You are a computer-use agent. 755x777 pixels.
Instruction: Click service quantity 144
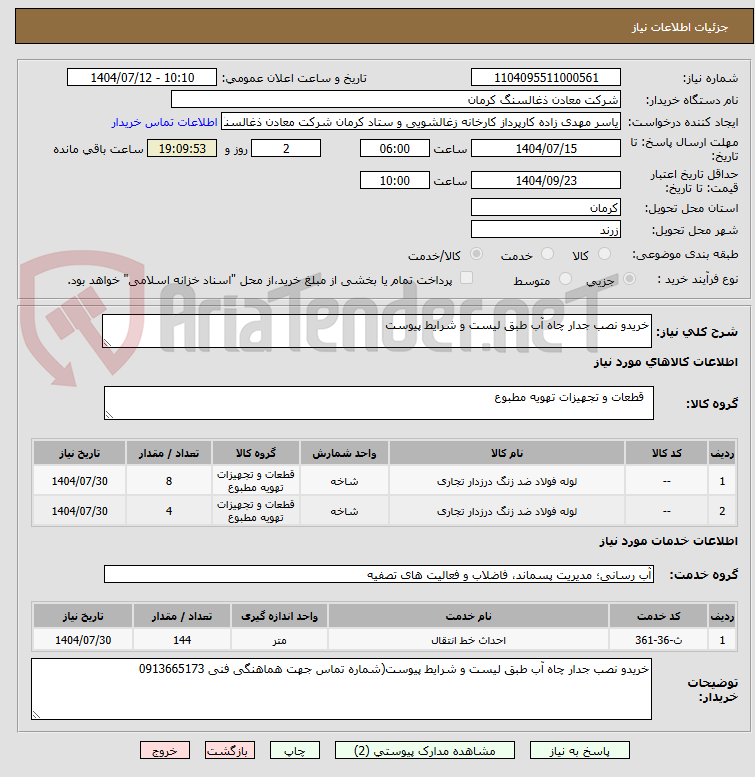click(x=182, y=640)
